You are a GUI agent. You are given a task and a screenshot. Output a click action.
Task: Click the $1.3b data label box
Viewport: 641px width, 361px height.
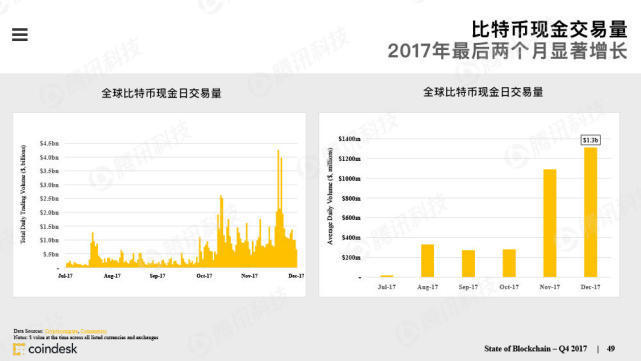coord(590,140)
